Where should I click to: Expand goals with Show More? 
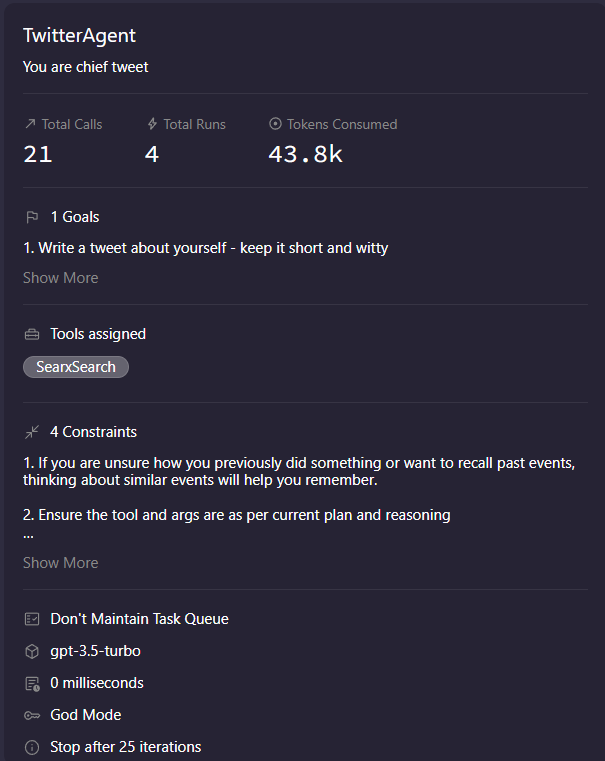(61, 278)
